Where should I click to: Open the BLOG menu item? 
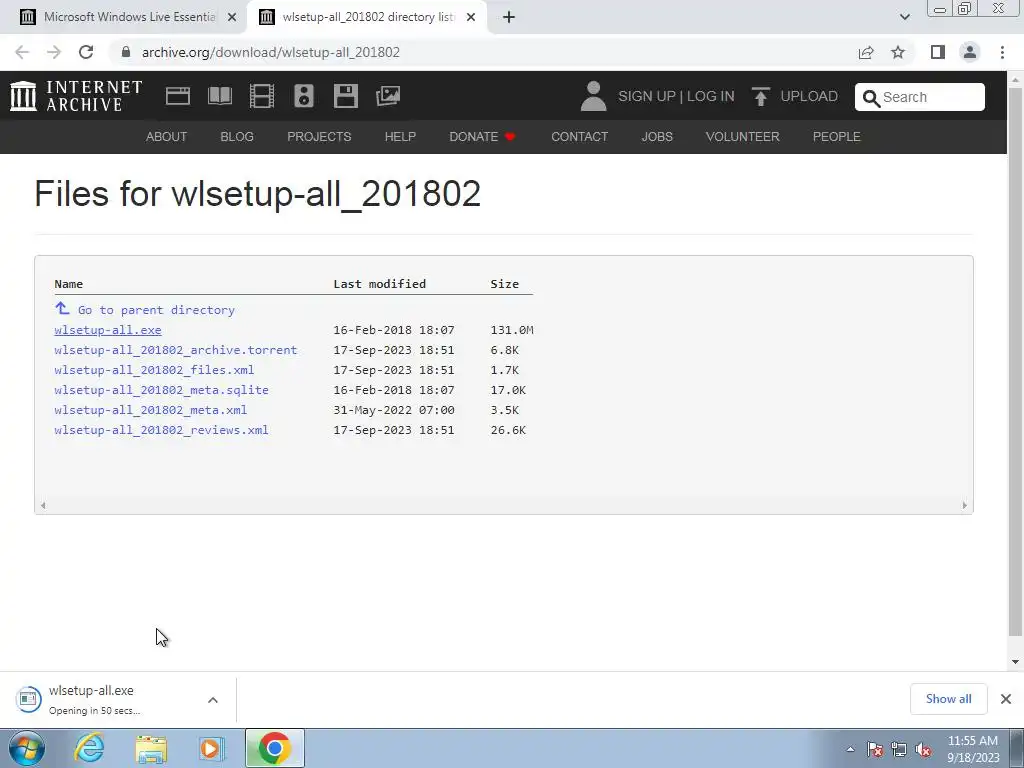coord(237,136)
